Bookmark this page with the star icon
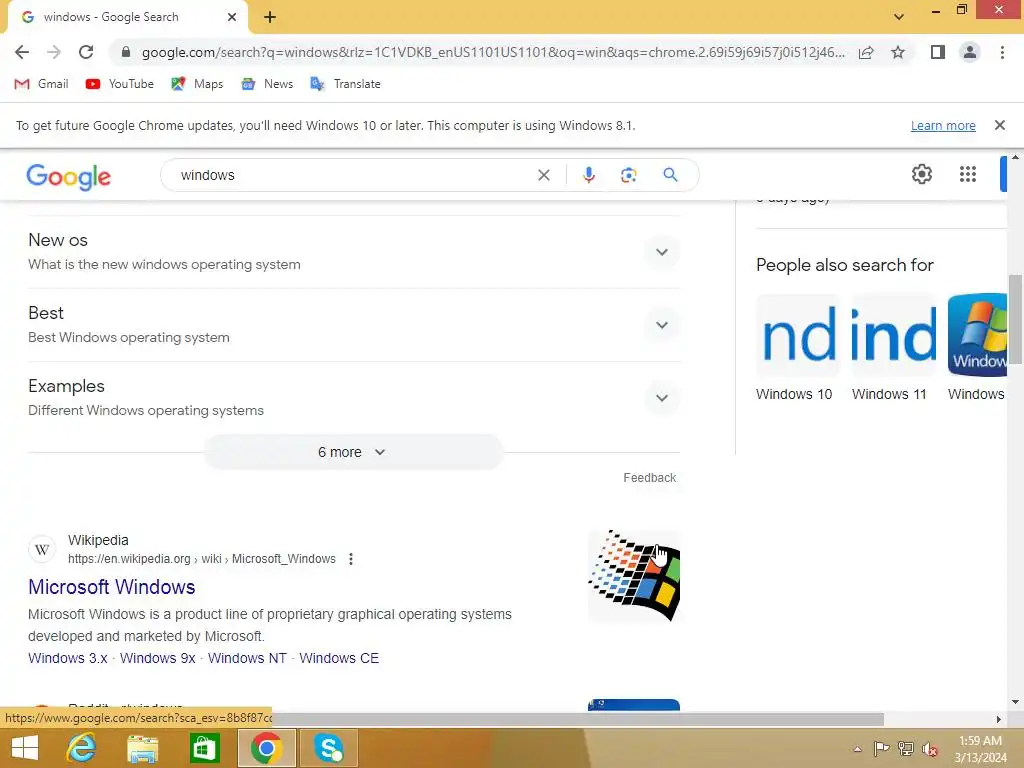The height and width of the screenshot is (768, 1024). (898, 52)
